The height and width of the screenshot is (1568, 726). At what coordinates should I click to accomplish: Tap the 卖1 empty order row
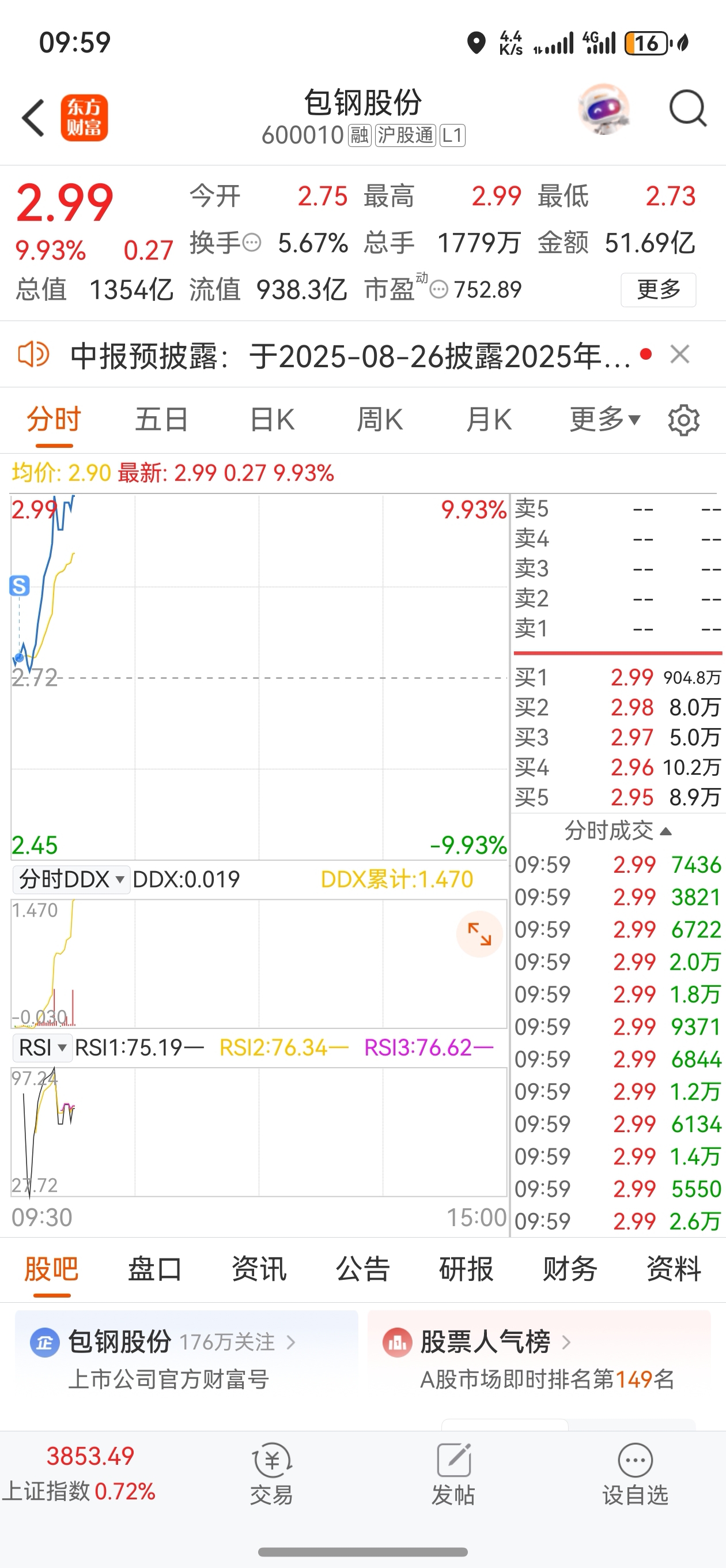click(618, 628)
